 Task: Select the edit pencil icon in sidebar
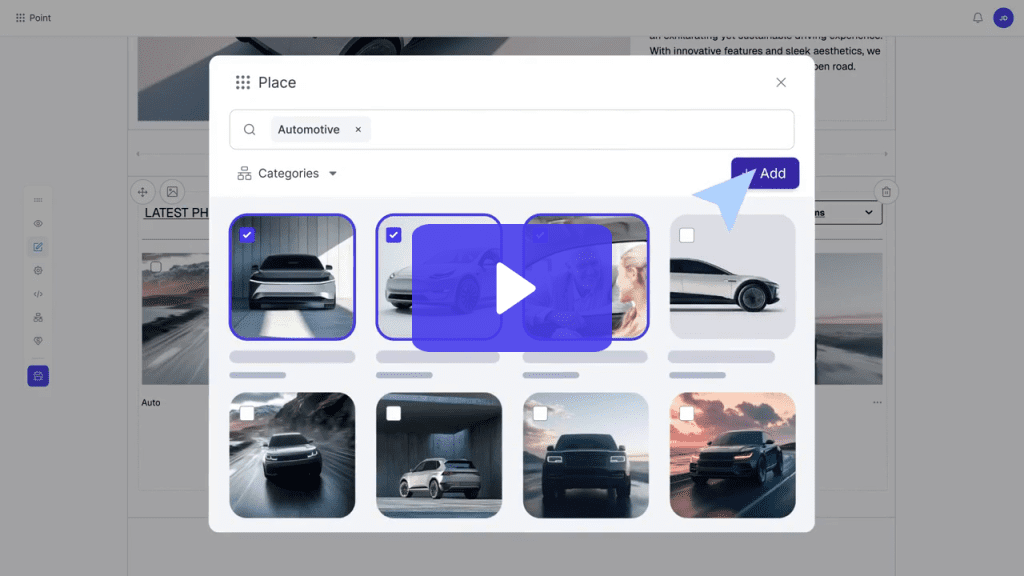pyautogui.click(x=38, y=247)
